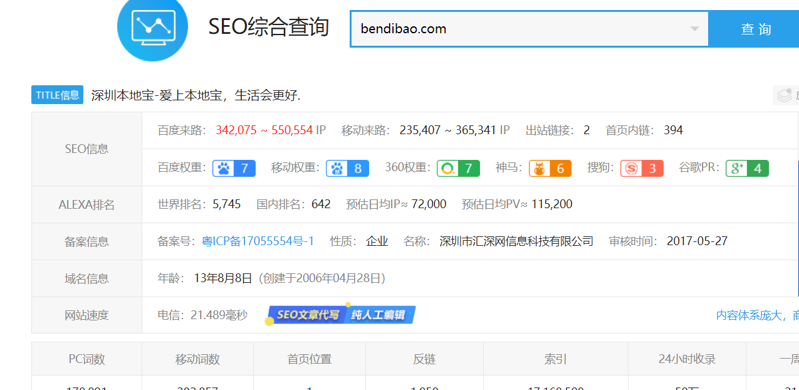Click the 移动词数 column header
Image resolution: width=799 pixels, height=390 pixels.
(x=198, y=359)
